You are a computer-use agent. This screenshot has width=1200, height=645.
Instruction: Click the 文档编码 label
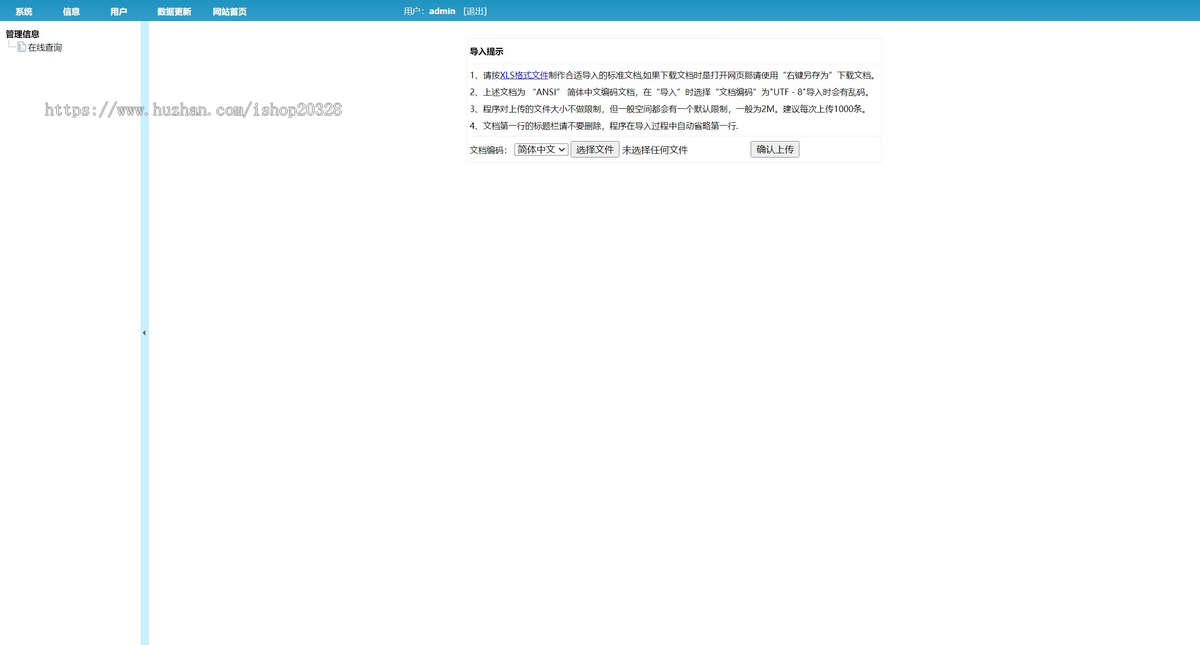point(488,150)
